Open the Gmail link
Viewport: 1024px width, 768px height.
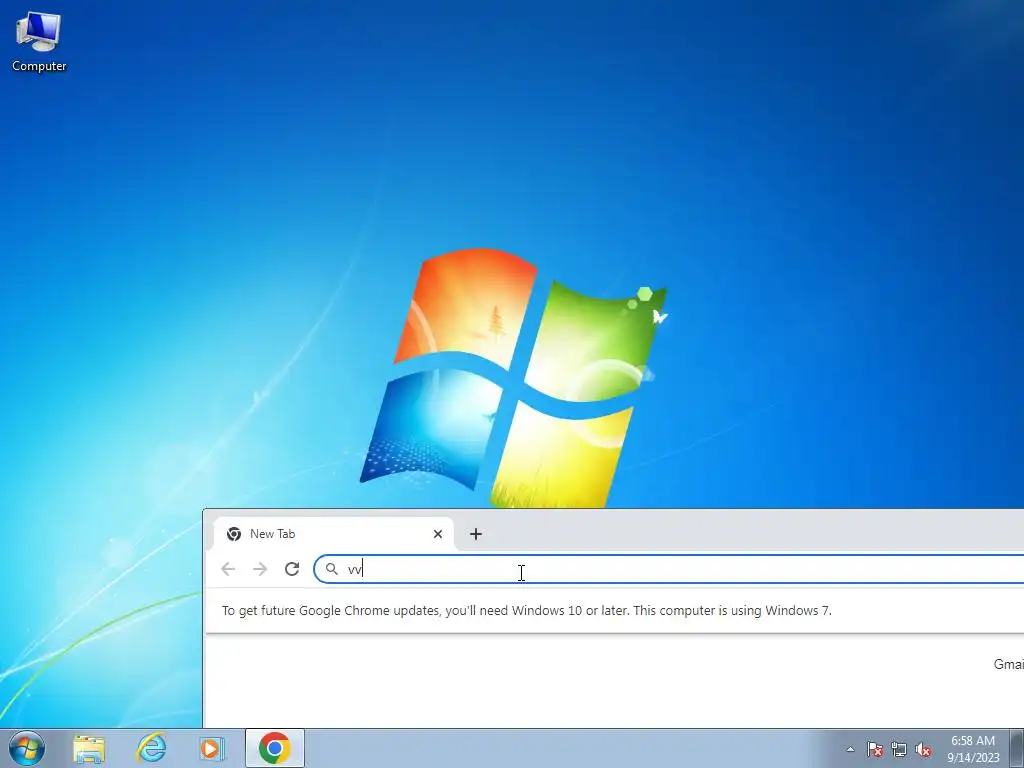(x=1008, y=664)
